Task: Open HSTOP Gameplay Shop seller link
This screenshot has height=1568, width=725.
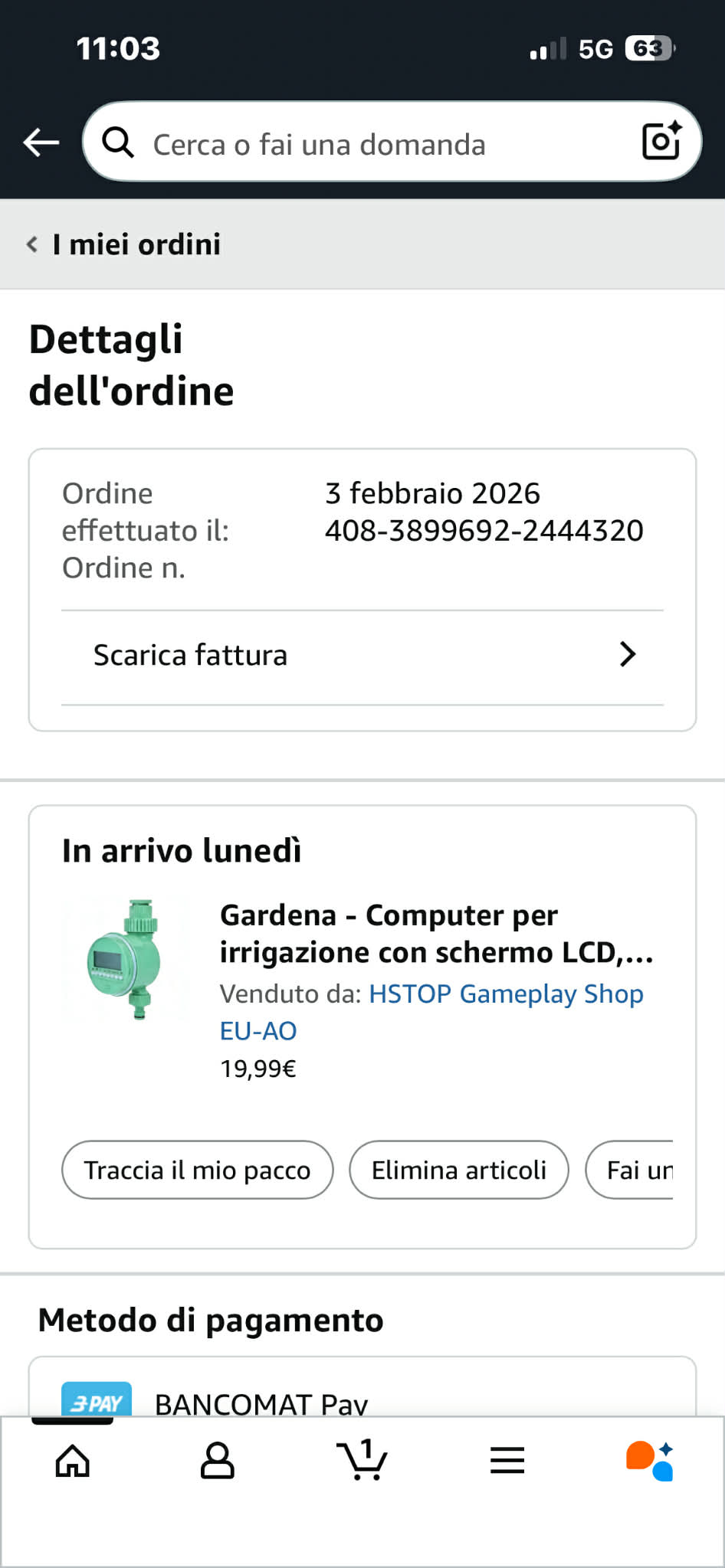Action: pos(506,994)
